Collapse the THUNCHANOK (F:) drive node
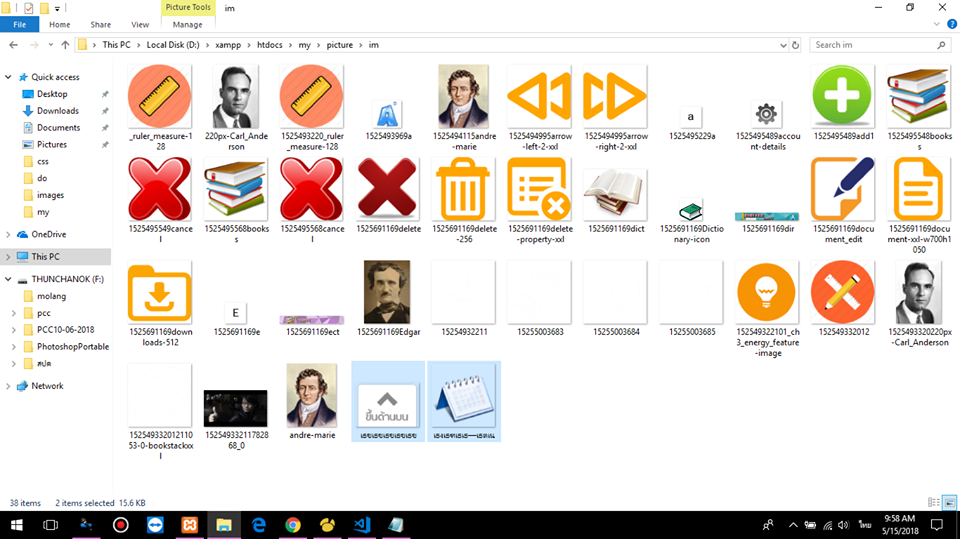Screen dimensions: 960x539 point(8,279)
